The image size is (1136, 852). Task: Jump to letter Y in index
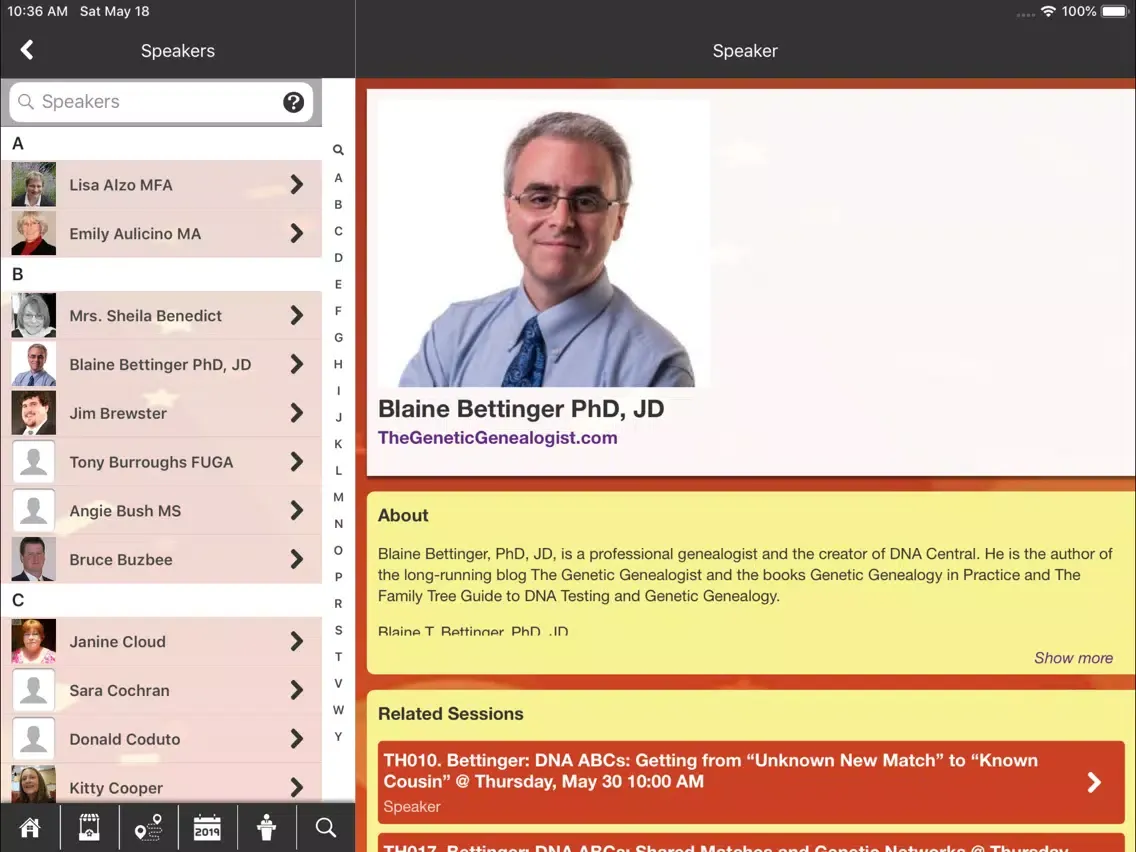pyautogui.click(x=338, y=737)
